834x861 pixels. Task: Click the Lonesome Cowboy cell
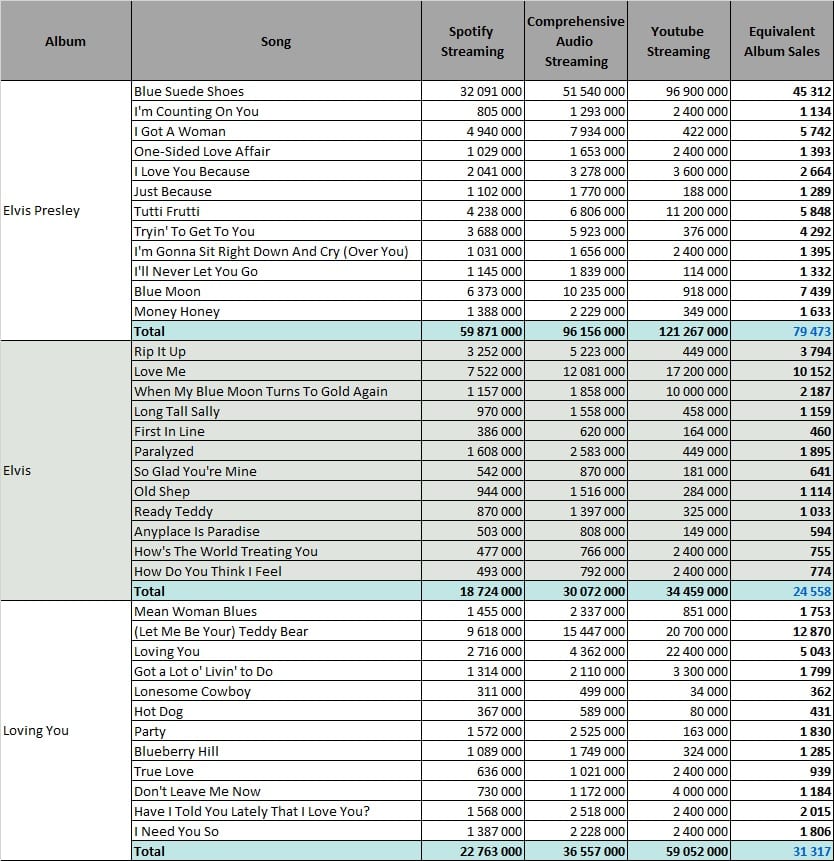coord(276,691)
